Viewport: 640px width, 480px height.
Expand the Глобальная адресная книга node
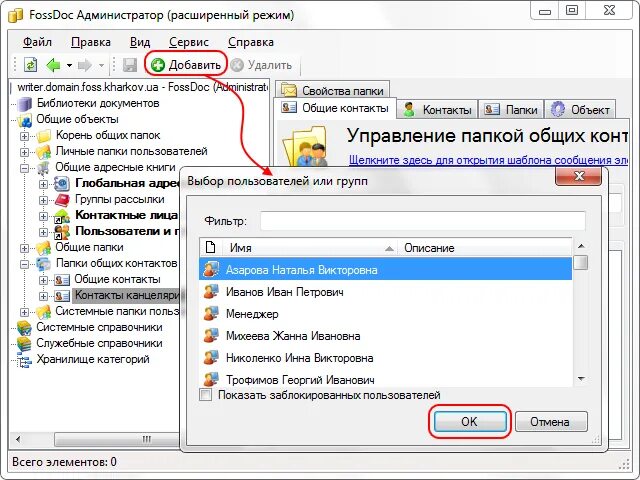[43, 184]
